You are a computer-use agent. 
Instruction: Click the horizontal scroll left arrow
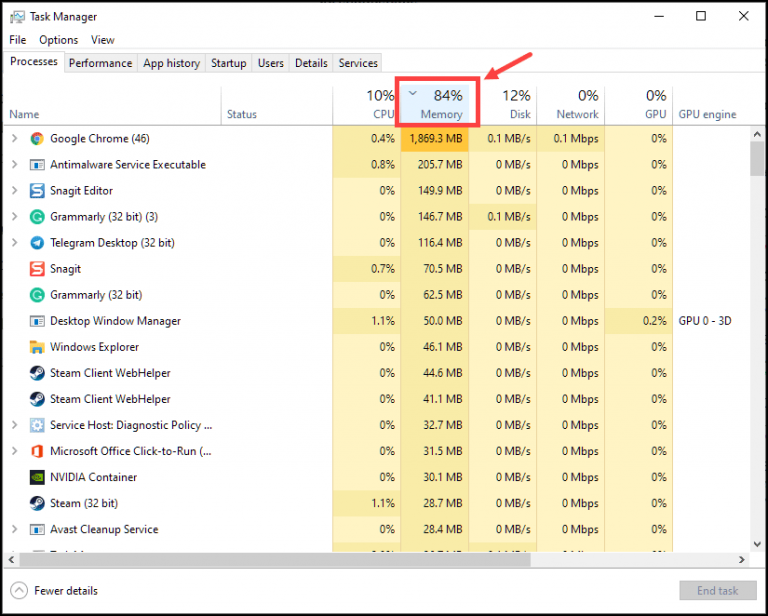(x=11, y=559)
